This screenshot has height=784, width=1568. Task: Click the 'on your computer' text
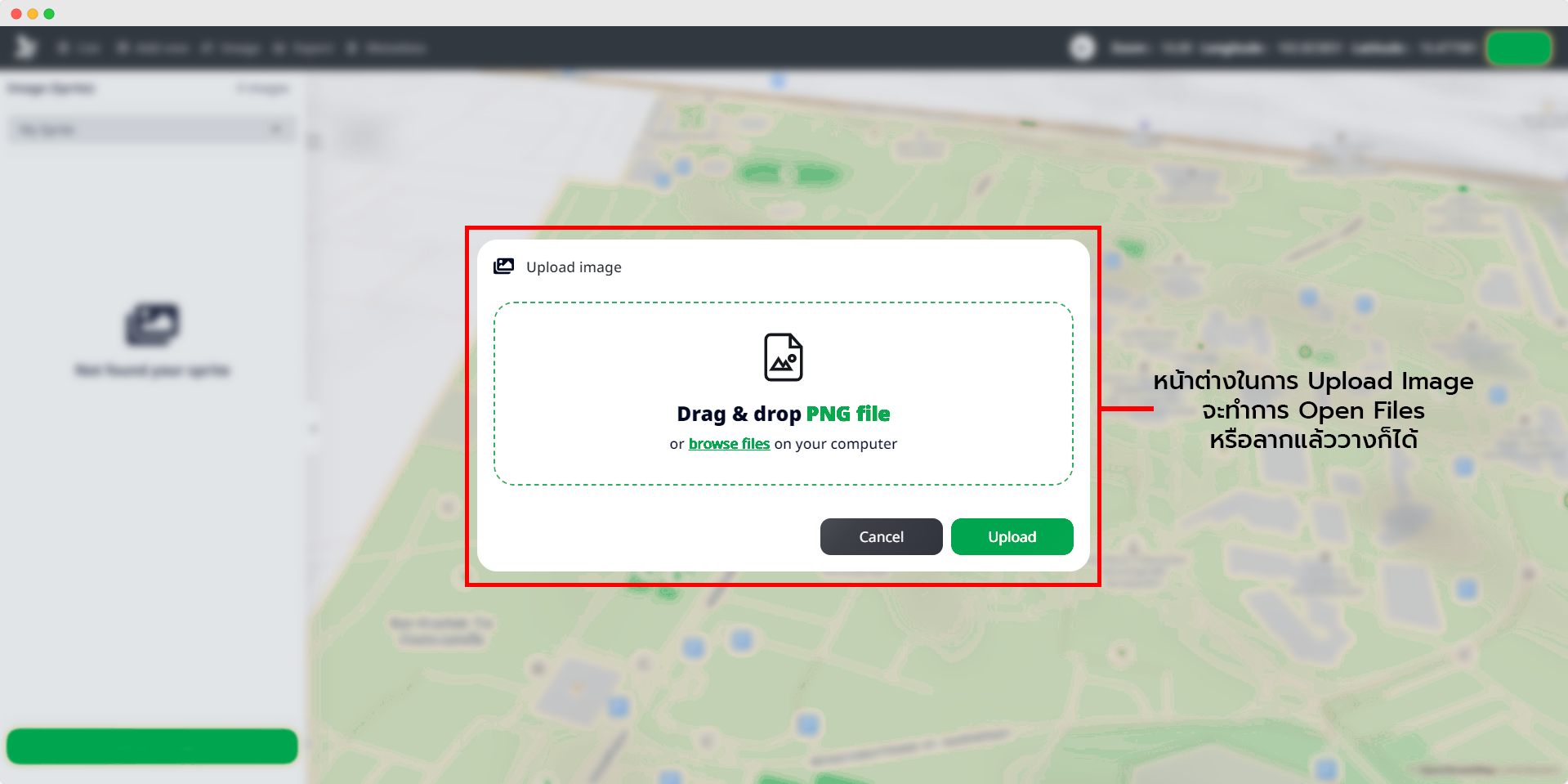click(x=836, y=444)
